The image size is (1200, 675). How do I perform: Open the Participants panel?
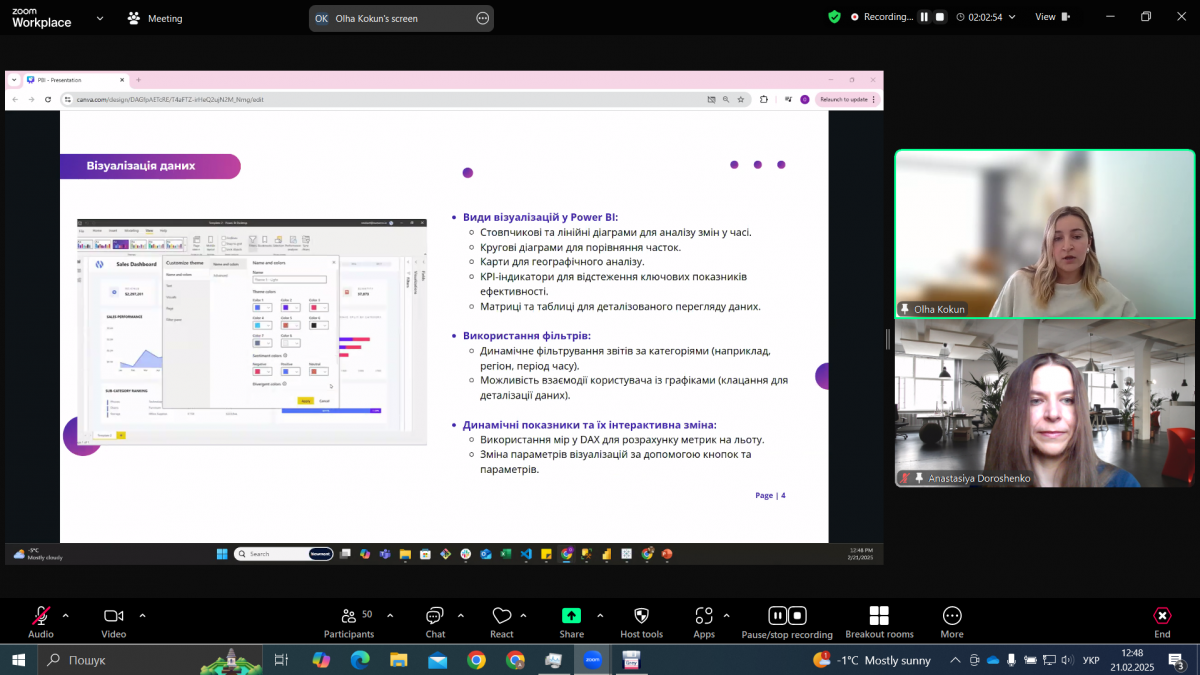pos(349,616)
